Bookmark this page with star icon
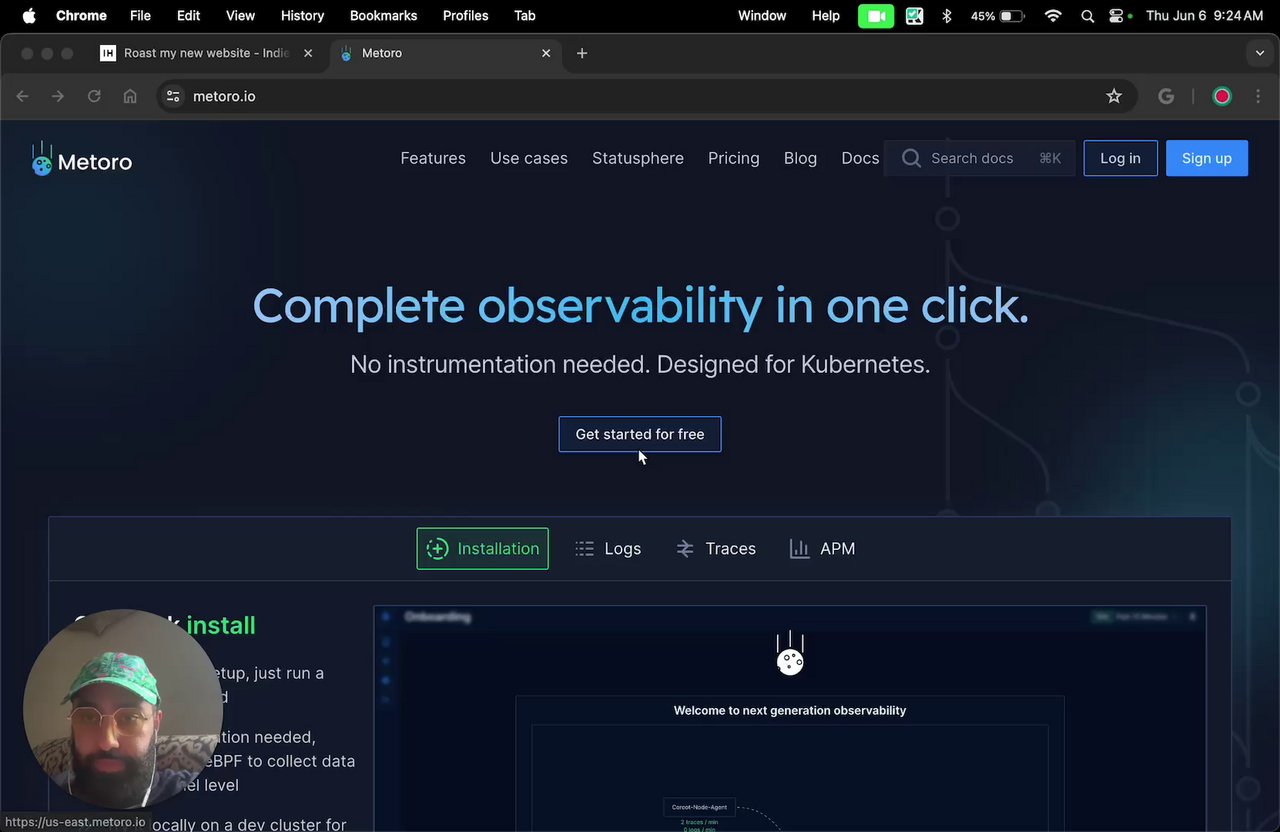Image resolution: width=1280 pixels, height=832 pixels. (x=1114, y=96)
